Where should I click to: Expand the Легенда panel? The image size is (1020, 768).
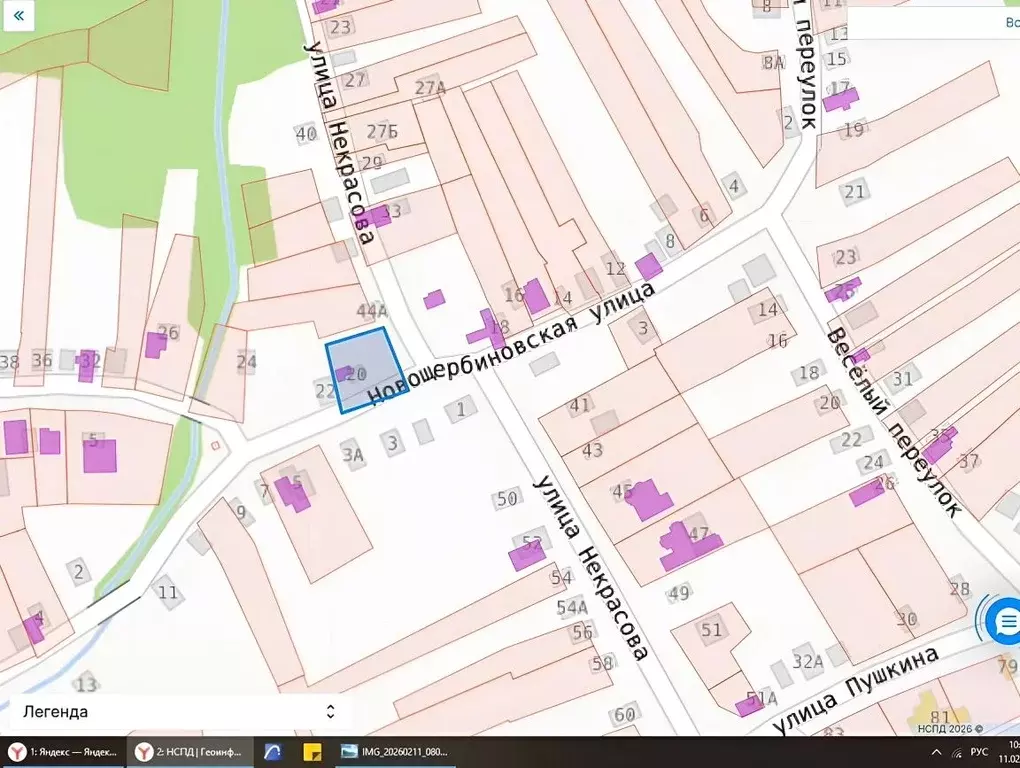pos(170,712)
